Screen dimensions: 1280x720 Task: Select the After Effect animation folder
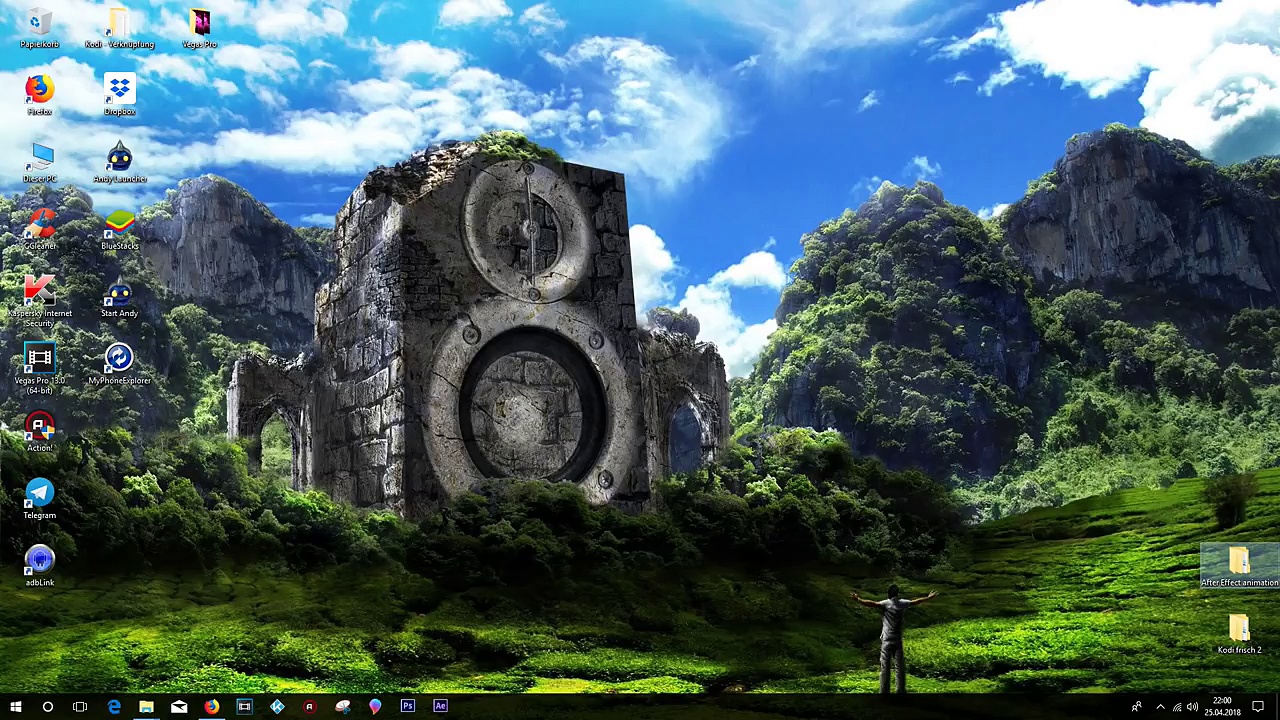1239,567
